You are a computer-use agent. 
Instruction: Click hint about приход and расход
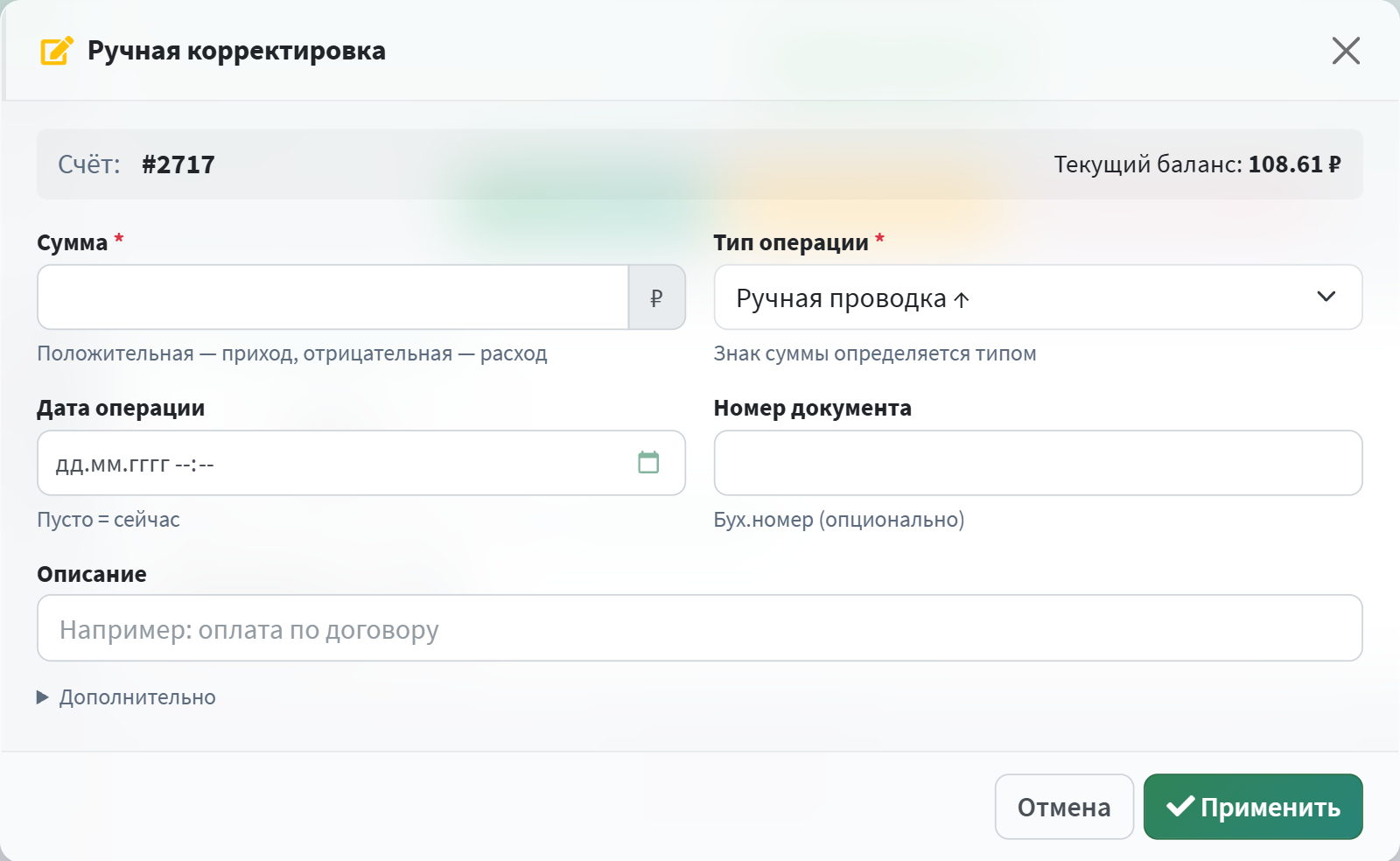click(x=292, y=353)
